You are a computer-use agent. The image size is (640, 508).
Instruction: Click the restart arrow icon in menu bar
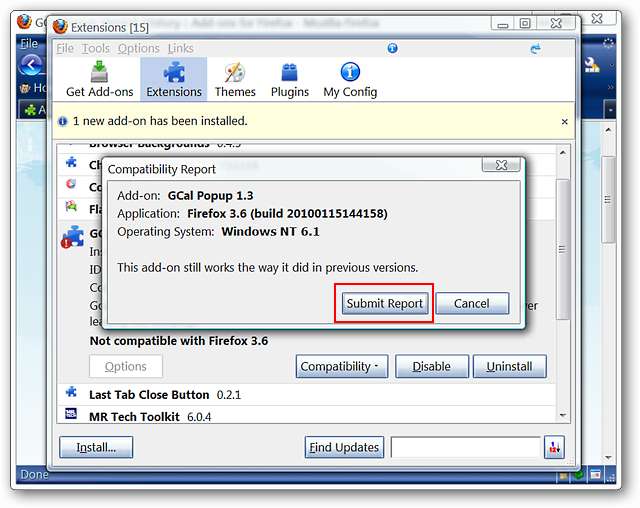point(535,49)
